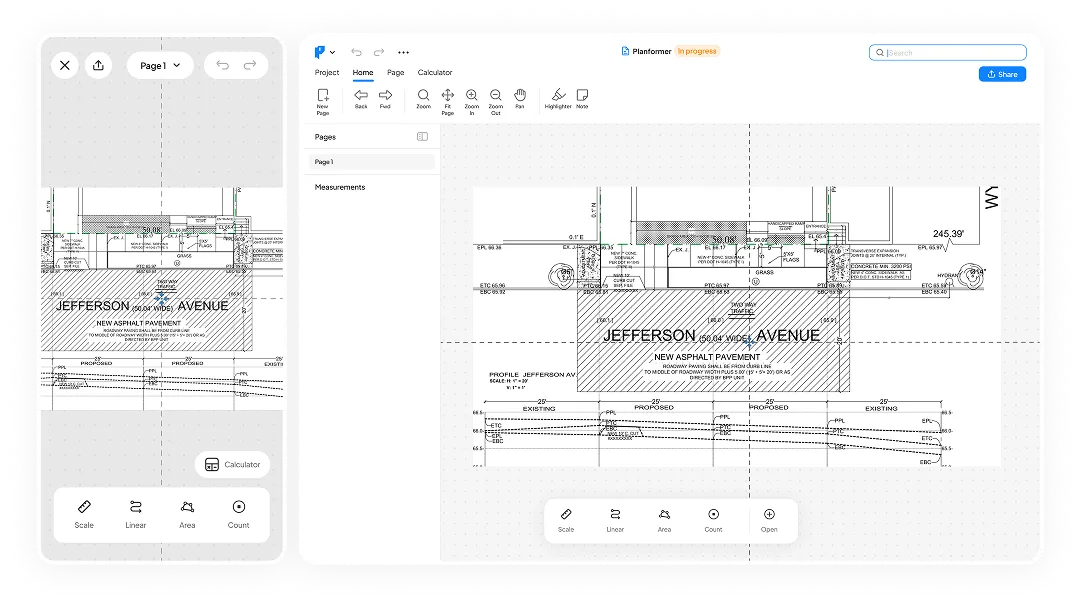Screen dimensions: 1081x606
Task: Add a New Page from toolbar
Action: tap(323, 97)
